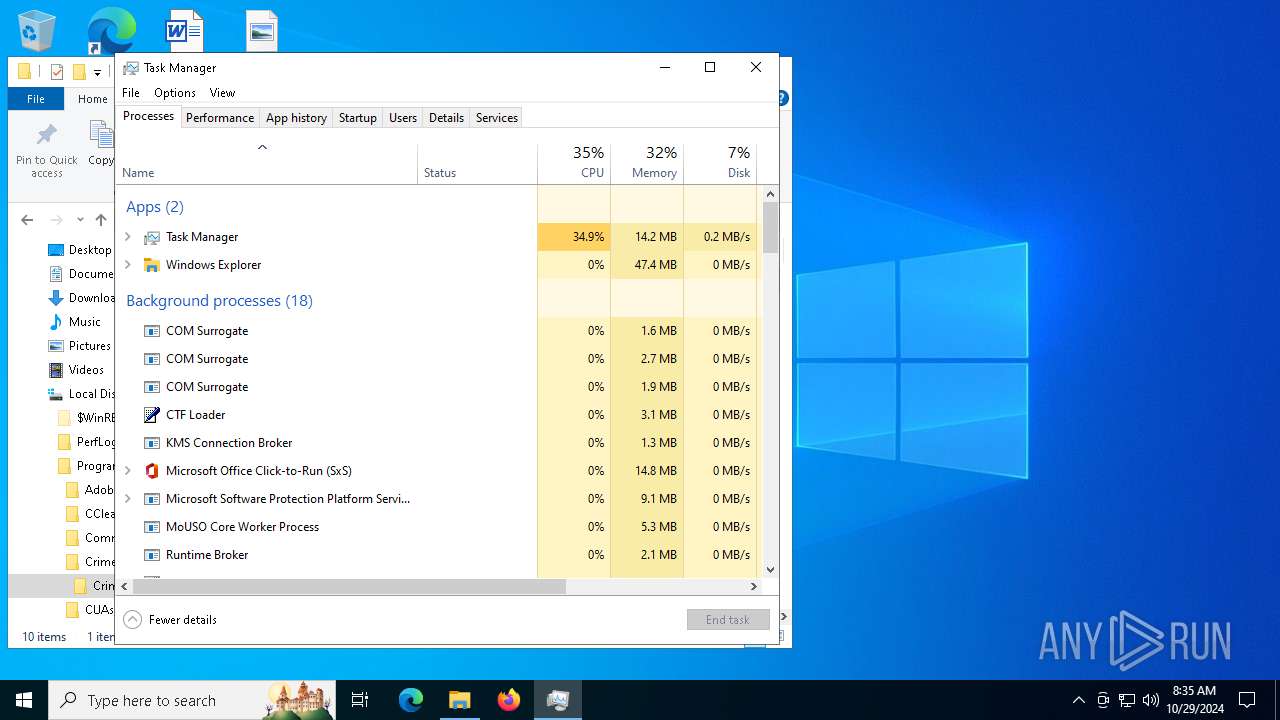This screenshot has width=1280, height=720.
Task: Select Desktop in Explorer navigation pane
Action: click(x=80, y=250)
